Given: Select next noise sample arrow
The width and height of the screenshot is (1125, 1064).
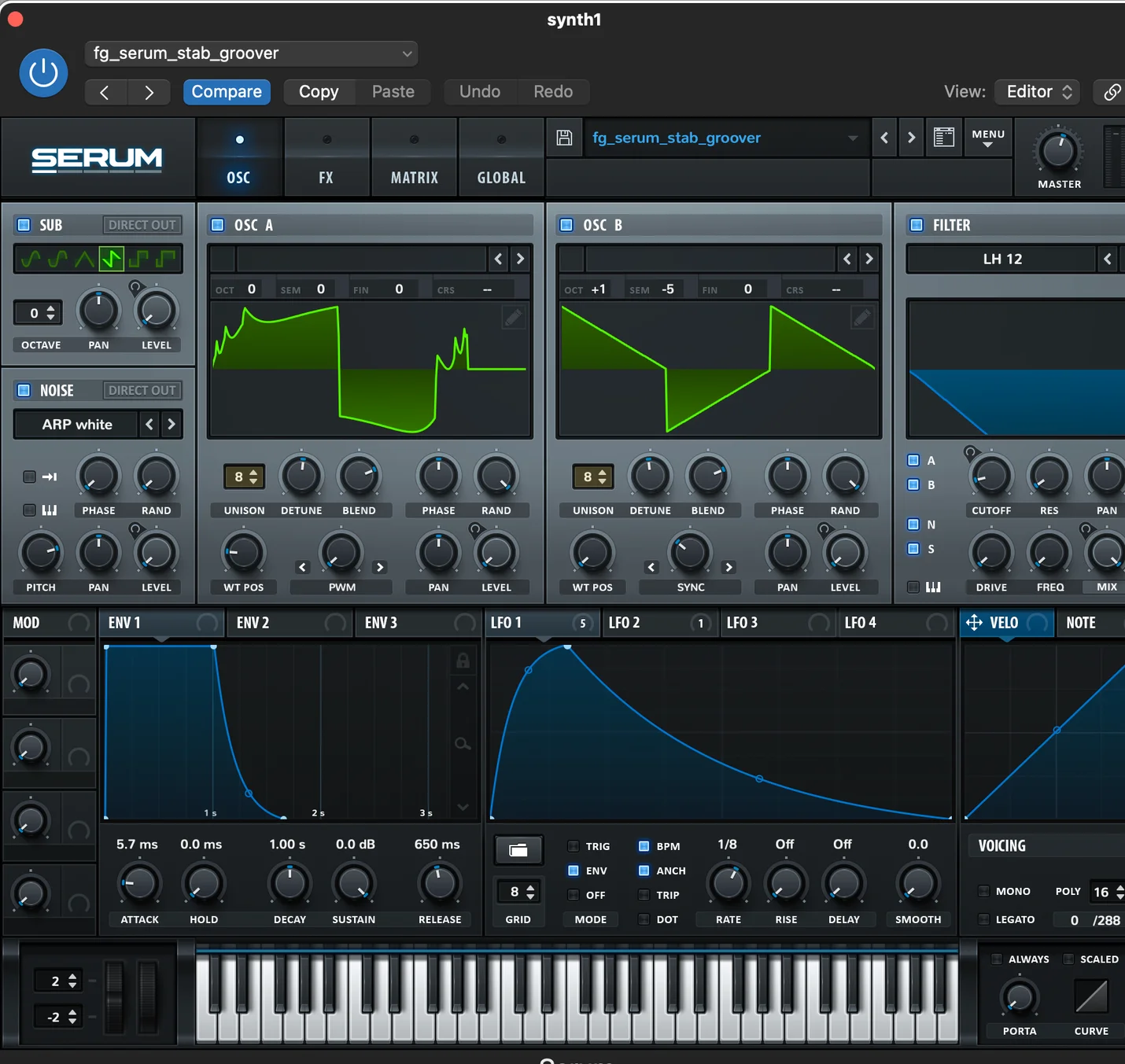Looking at the screenshot, I should 172,425.
